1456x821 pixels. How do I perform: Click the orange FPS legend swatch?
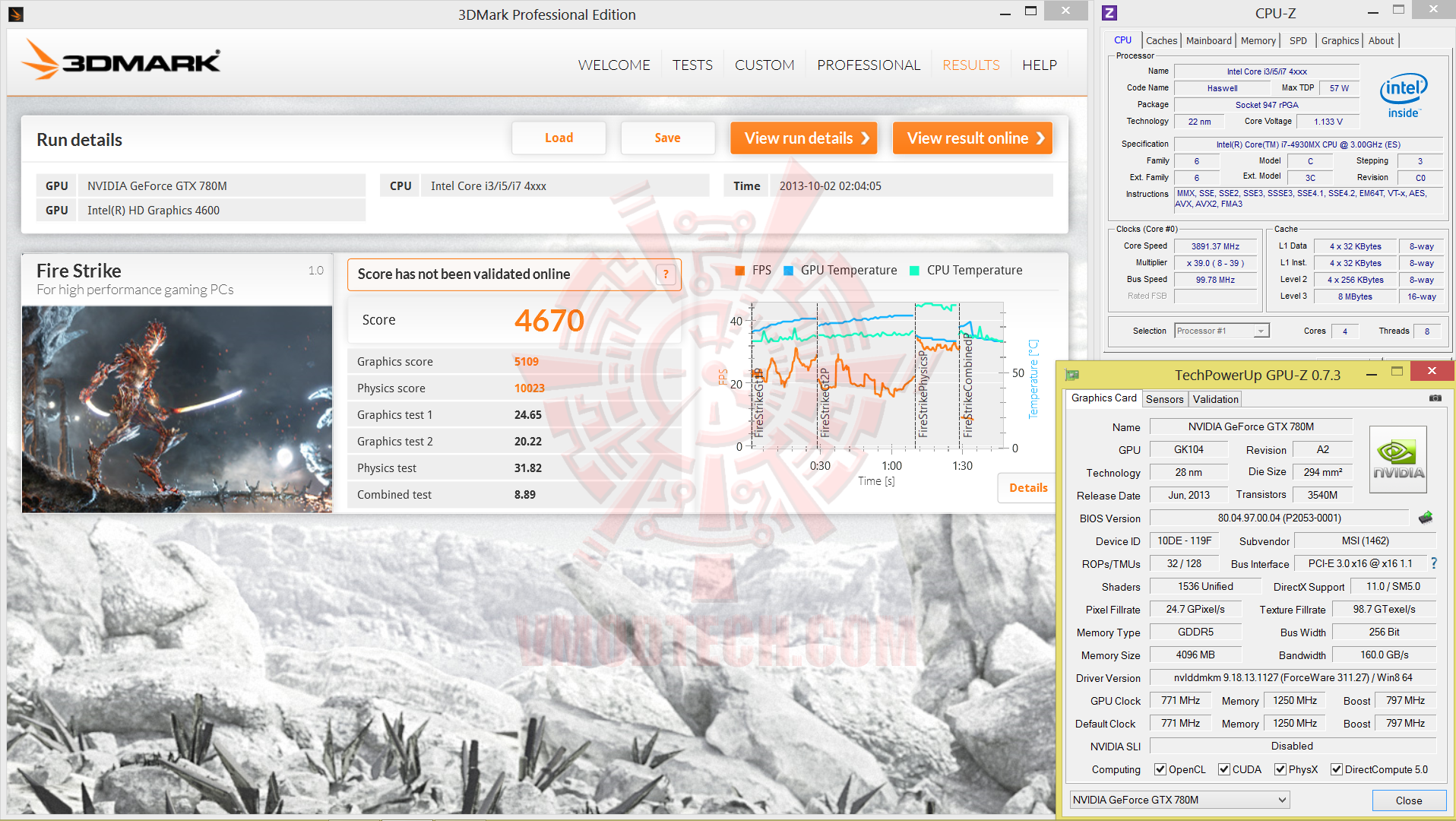point(740,271)
